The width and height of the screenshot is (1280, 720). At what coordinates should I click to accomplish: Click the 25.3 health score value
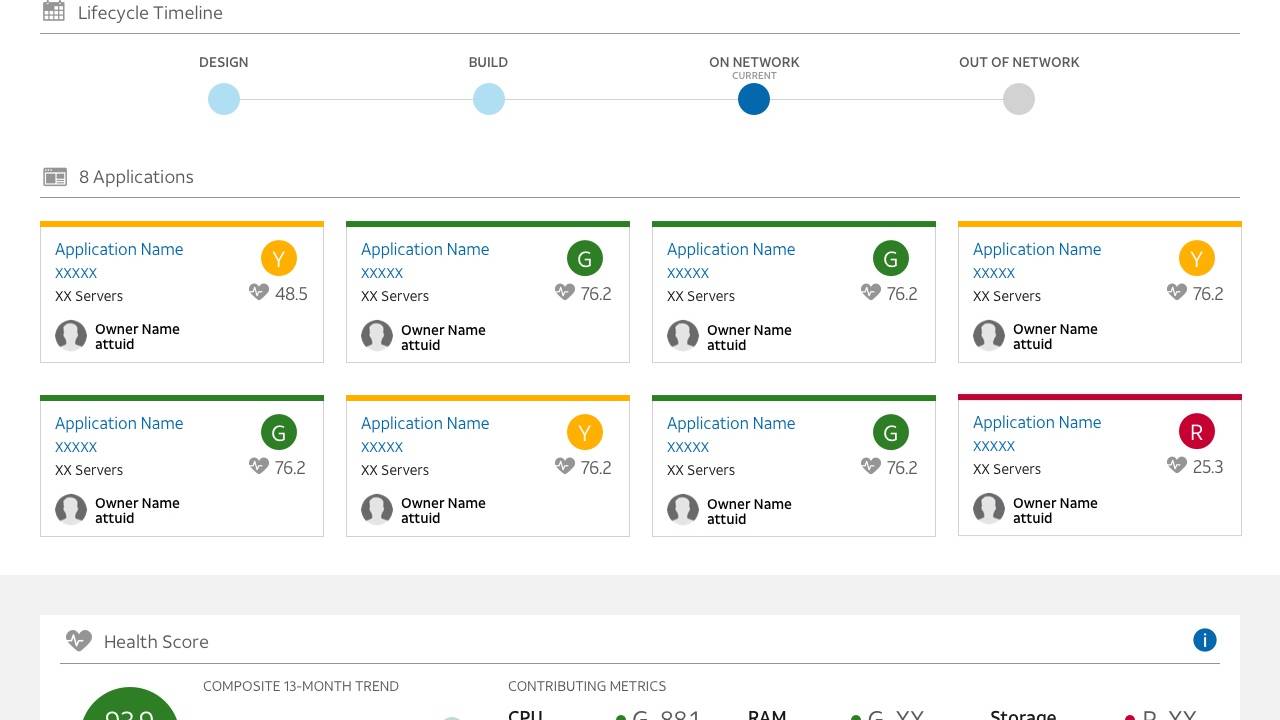point(1207,467)
